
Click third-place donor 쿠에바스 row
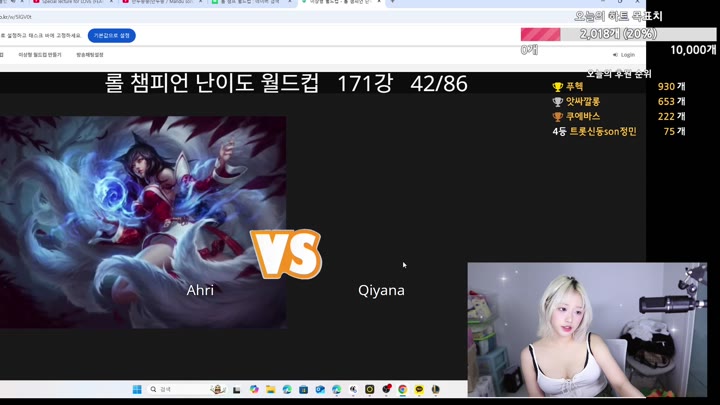coord(619,117)
